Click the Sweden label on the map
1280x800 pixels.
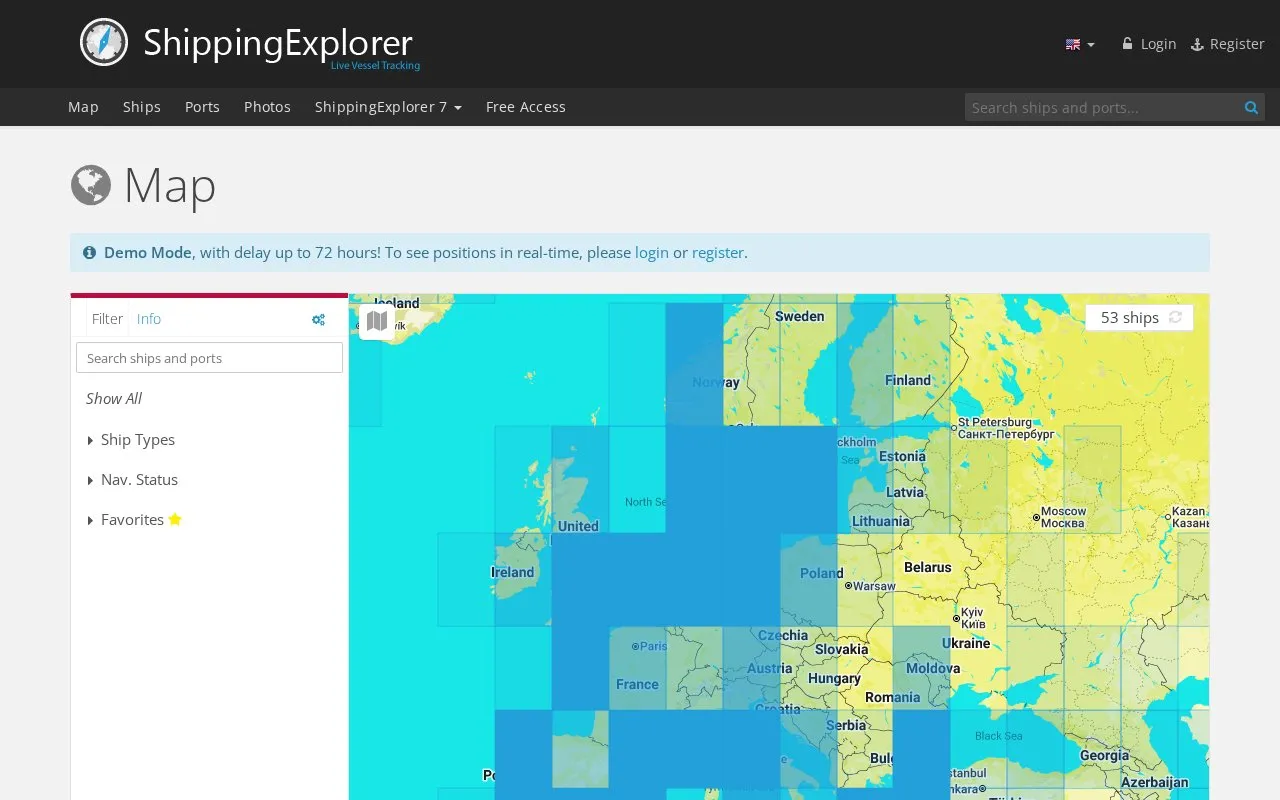tap(800, 316)
